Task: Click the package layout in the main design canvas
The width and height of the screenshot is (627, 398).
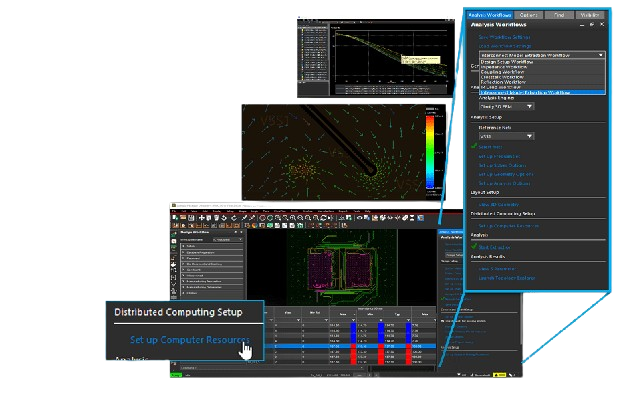Action: (x=342, y=267)
